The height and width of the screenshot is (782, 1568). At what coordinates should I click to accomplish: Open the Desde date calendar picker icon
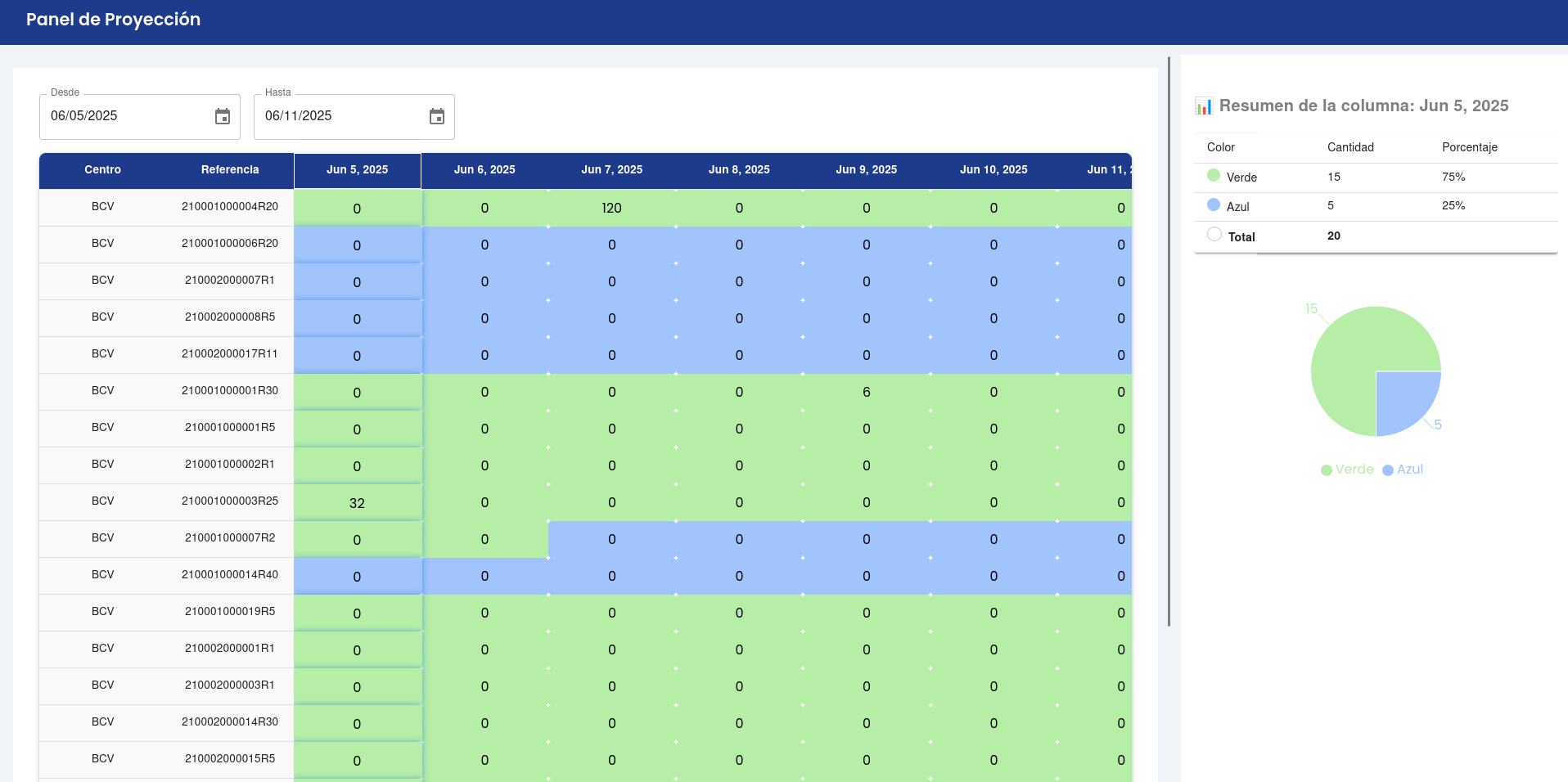[x=223, y=117]
